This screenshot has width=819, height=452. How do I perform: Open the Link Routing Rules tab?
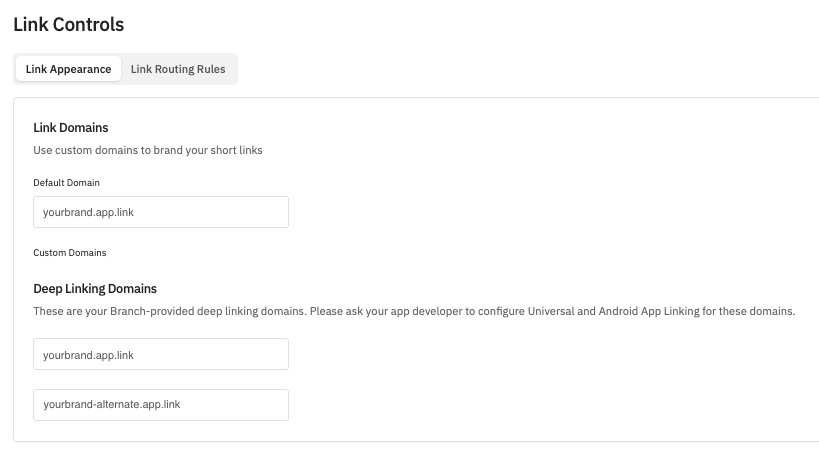click(178, 69)
